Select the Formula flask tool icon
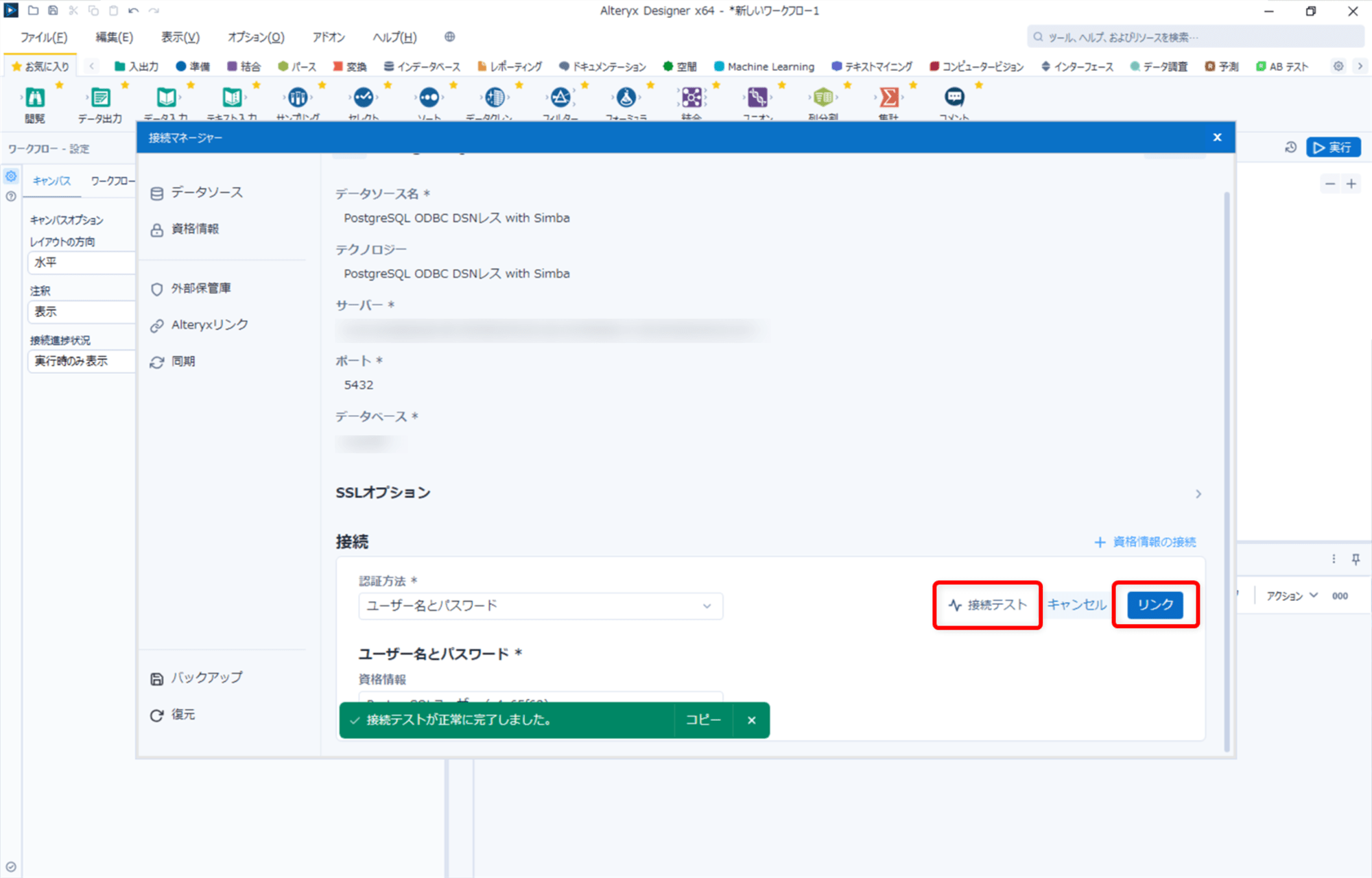This screenshot has width=1372, height=878. coord(626,97)
